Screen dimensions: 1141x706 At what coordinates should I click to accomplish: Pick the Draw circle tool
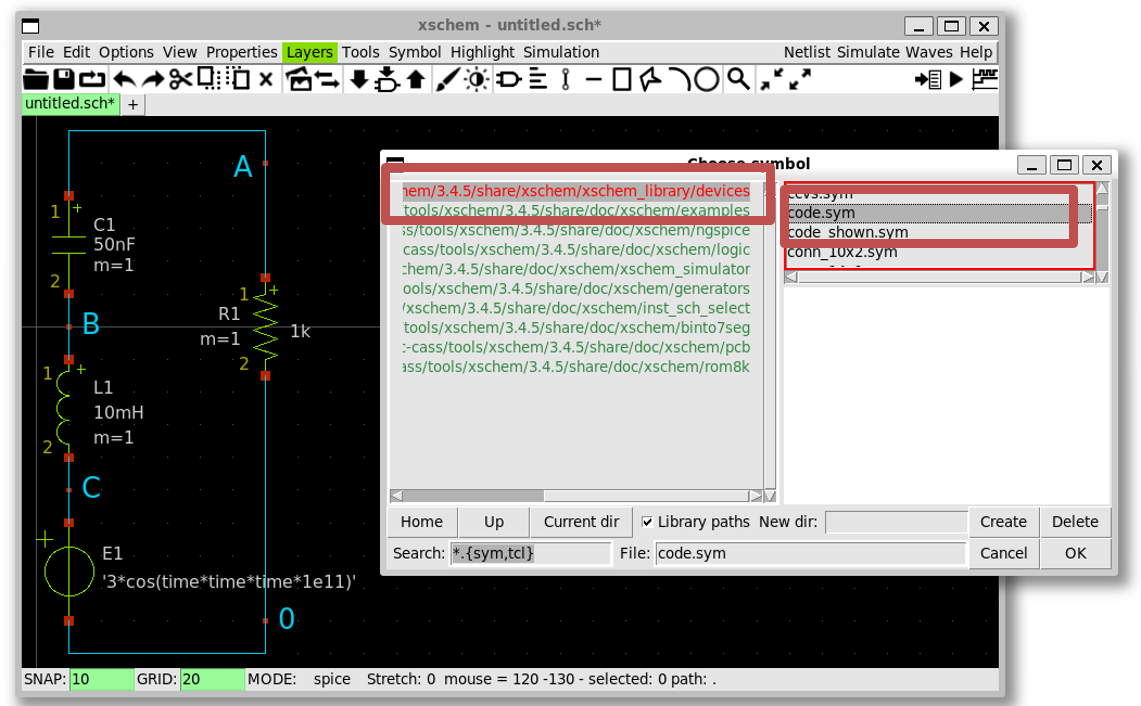[x=707, y=79]
